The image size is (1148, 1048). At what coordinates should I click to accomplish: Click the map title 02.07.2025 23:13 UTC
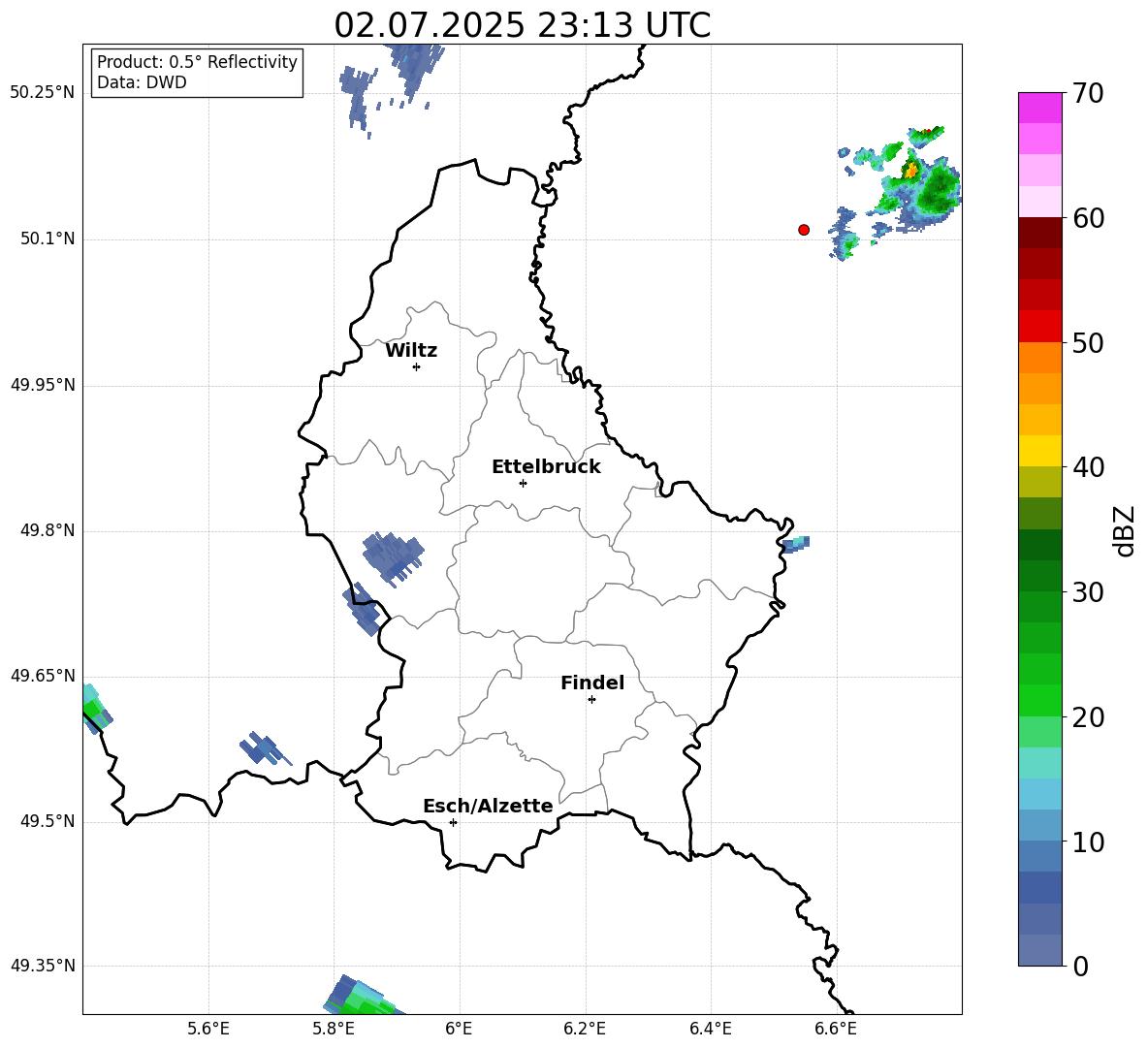click(522, 25)
